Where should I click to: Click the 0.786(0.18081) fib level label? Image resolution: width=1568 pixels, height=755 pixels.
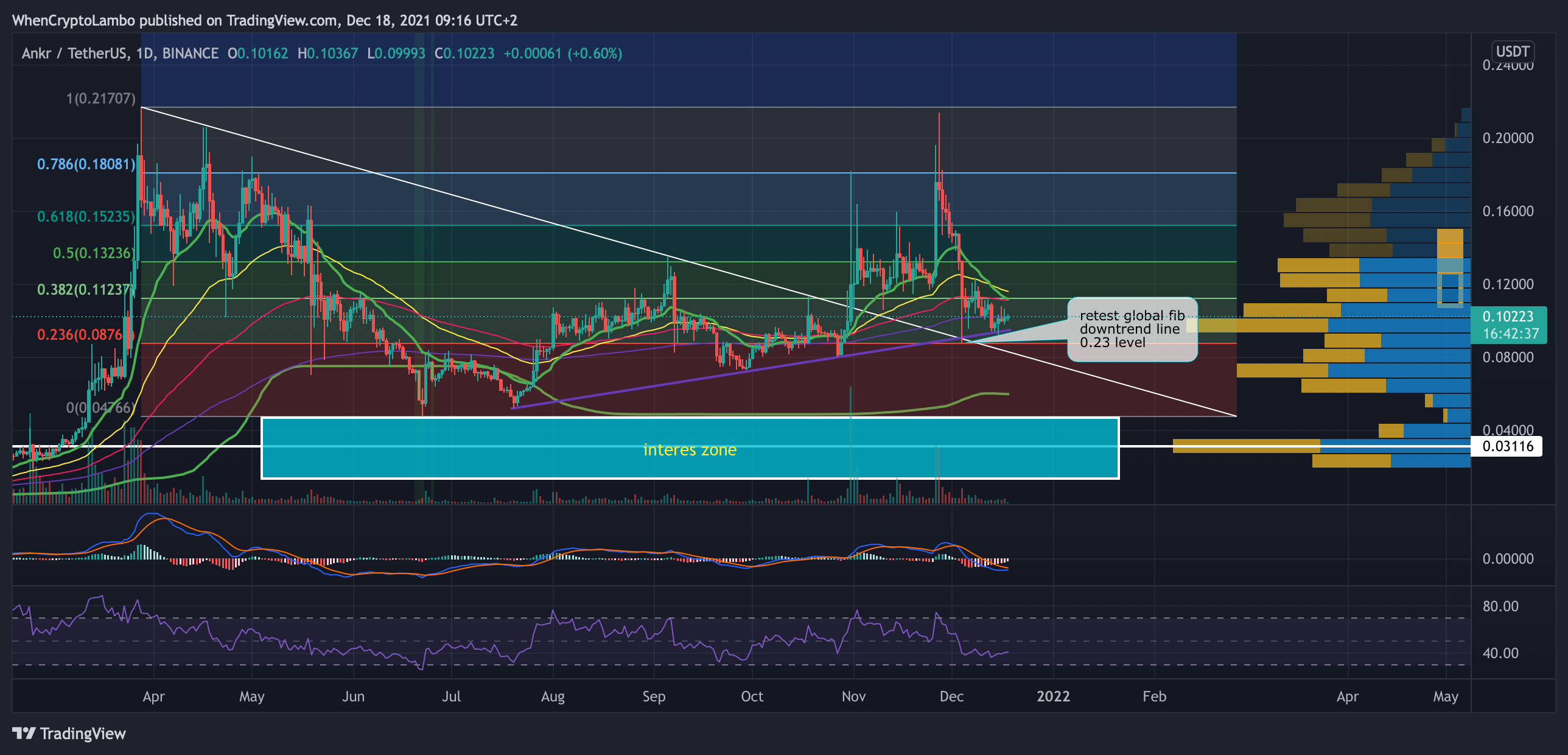(86, 164)
